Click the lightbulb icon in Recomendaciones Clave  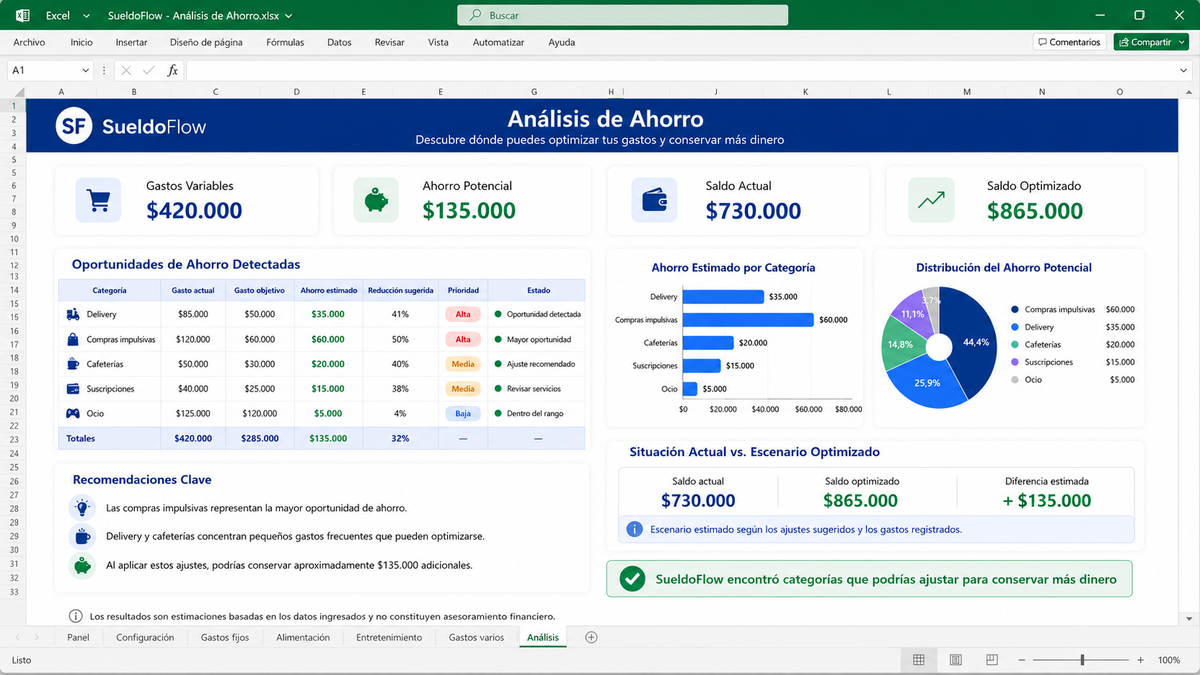(82, 508)
